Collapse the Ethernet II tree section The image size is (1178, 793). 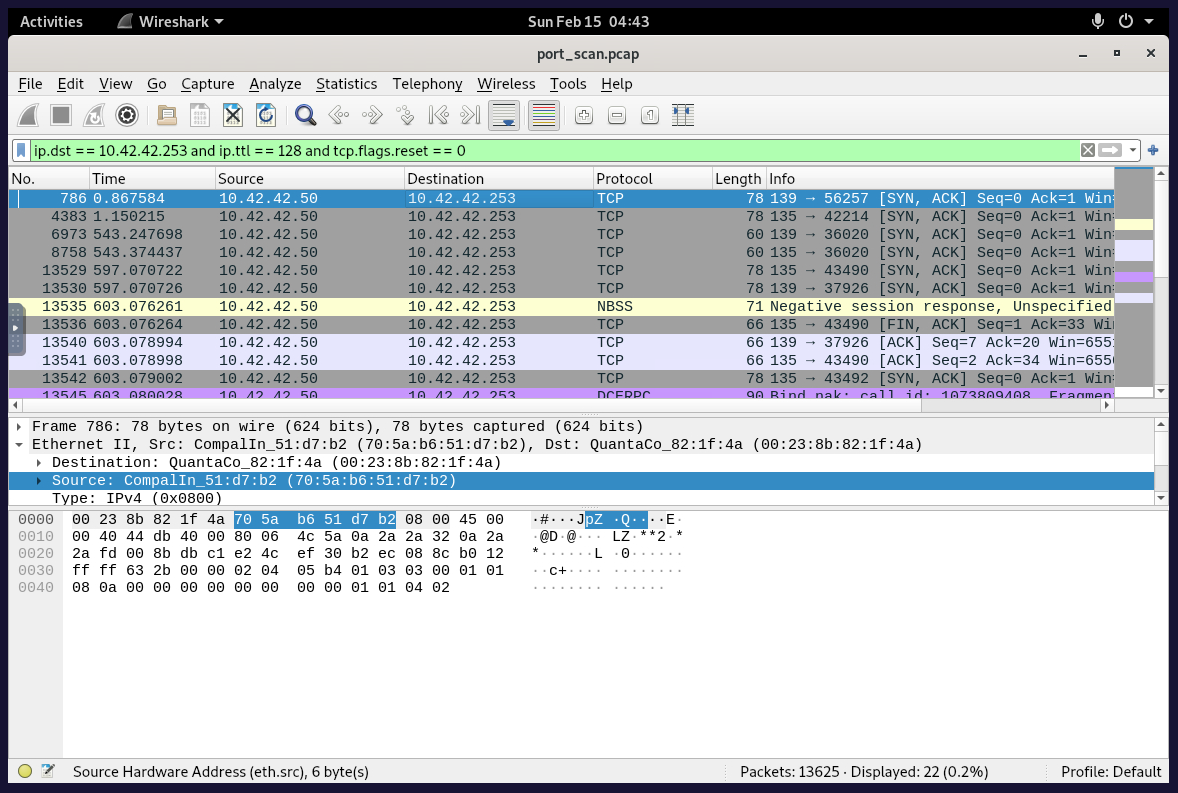[x=19, y=444]
